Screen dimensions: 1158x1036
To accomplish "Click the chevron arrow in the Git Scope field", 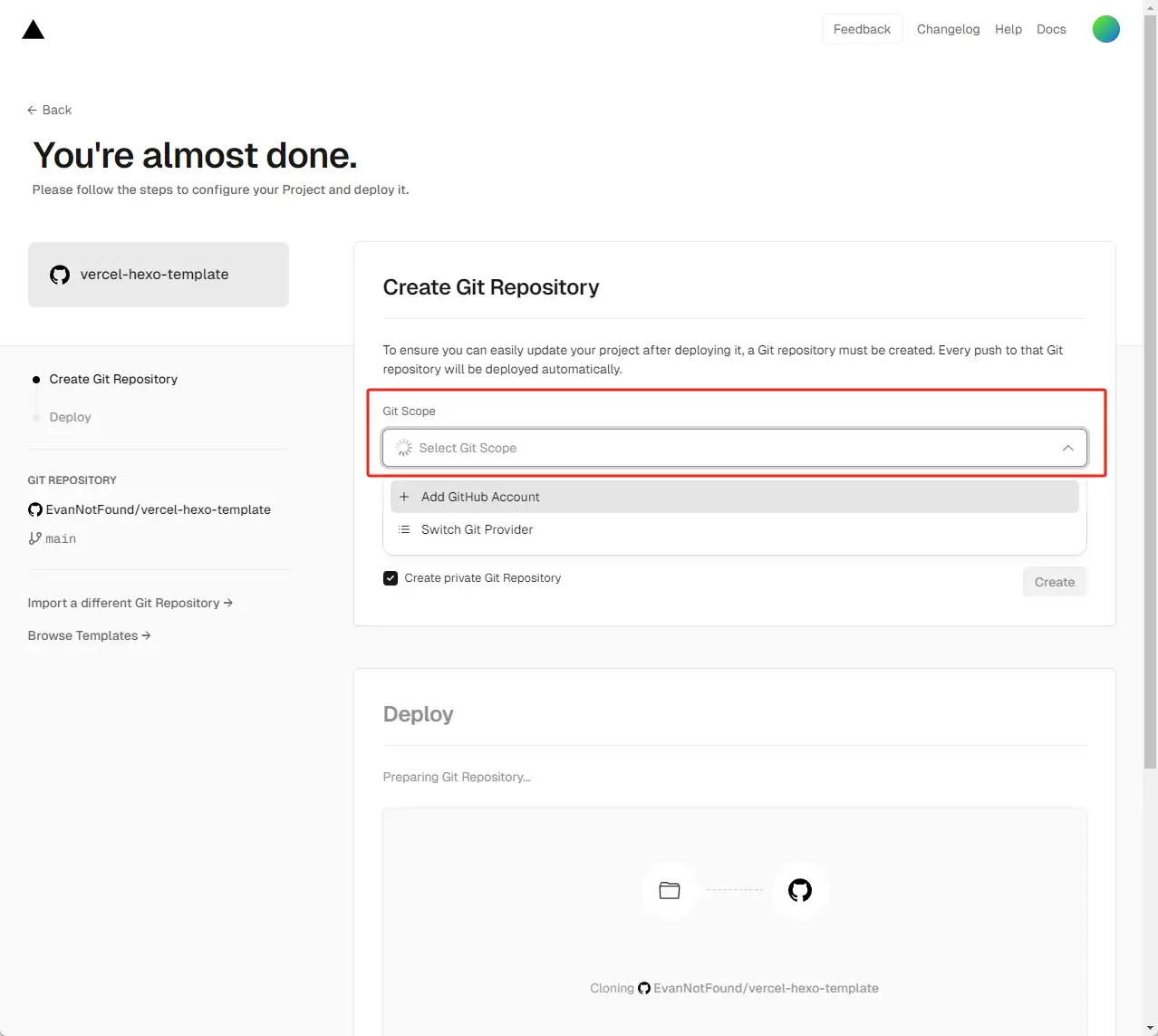I will tap(1067, 448).
